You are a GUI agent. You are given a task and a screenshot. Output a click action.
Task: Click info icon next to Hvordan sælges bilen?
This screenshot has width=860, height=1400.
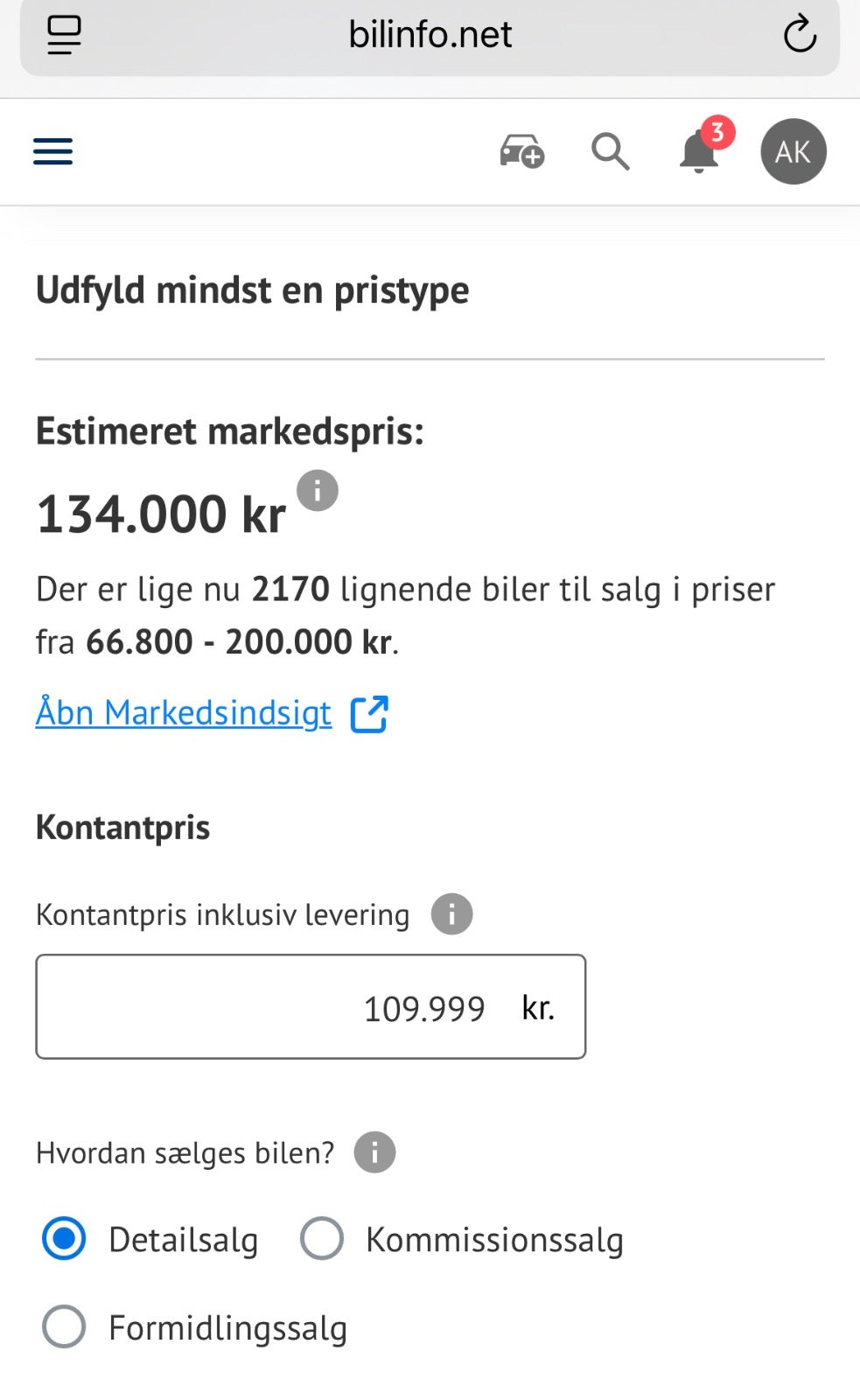tap(374, 1152)
